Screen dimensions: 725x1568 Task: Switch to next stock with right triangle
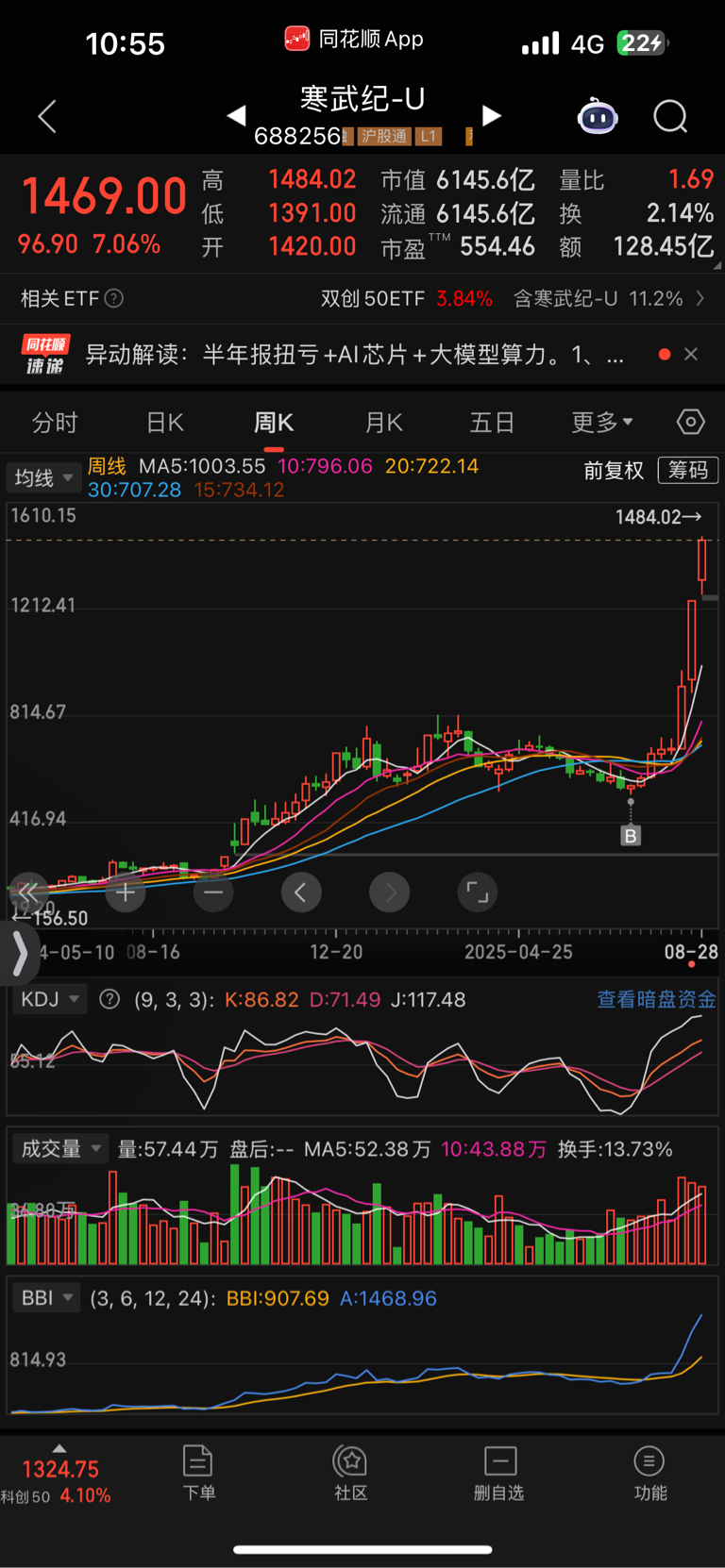[491, 115]
